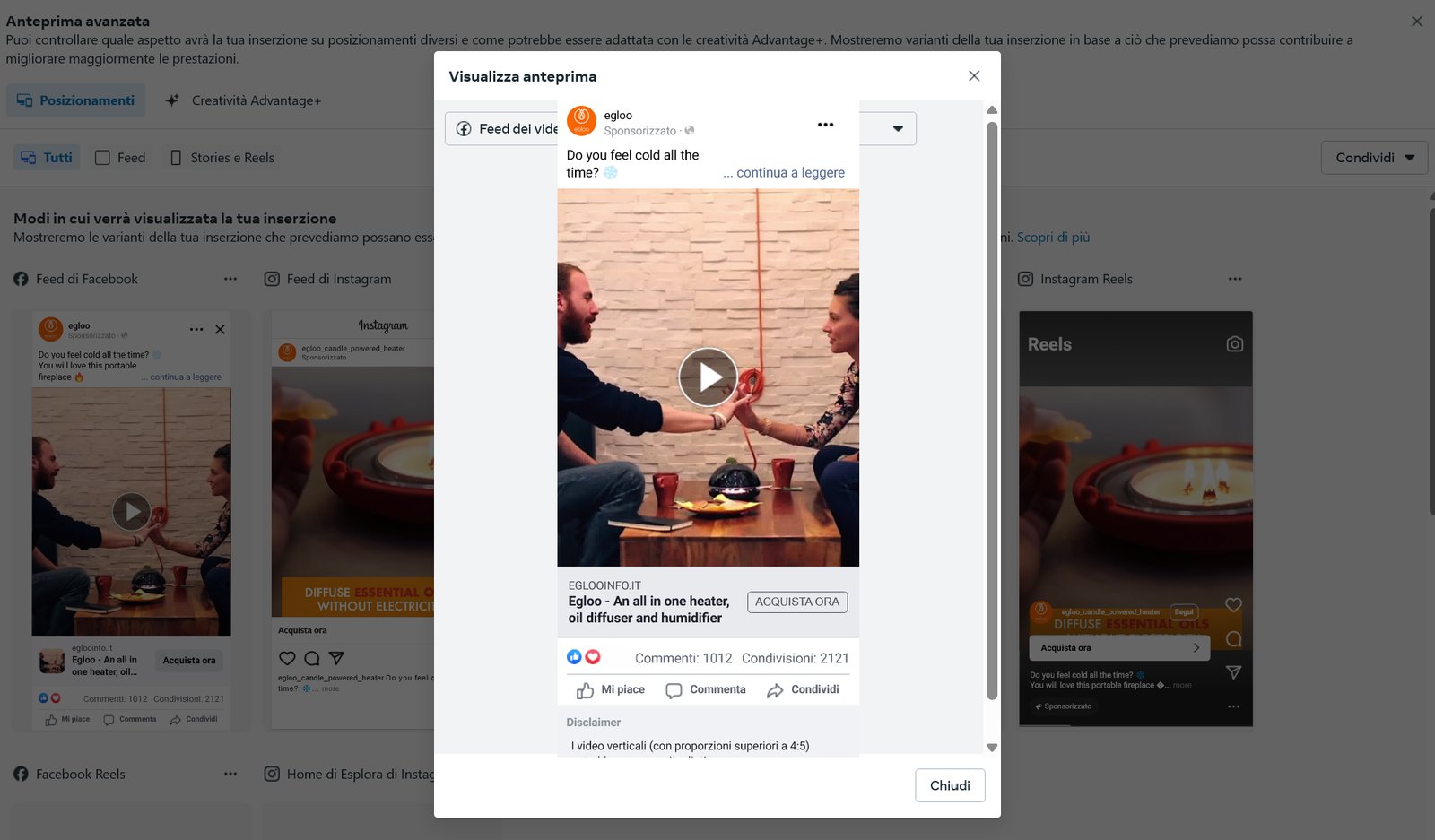Switch to the Creatività Advantage+ tab
Image resolution: width=1435 pixels, height=840 pixels.
(x=243, y=100)
